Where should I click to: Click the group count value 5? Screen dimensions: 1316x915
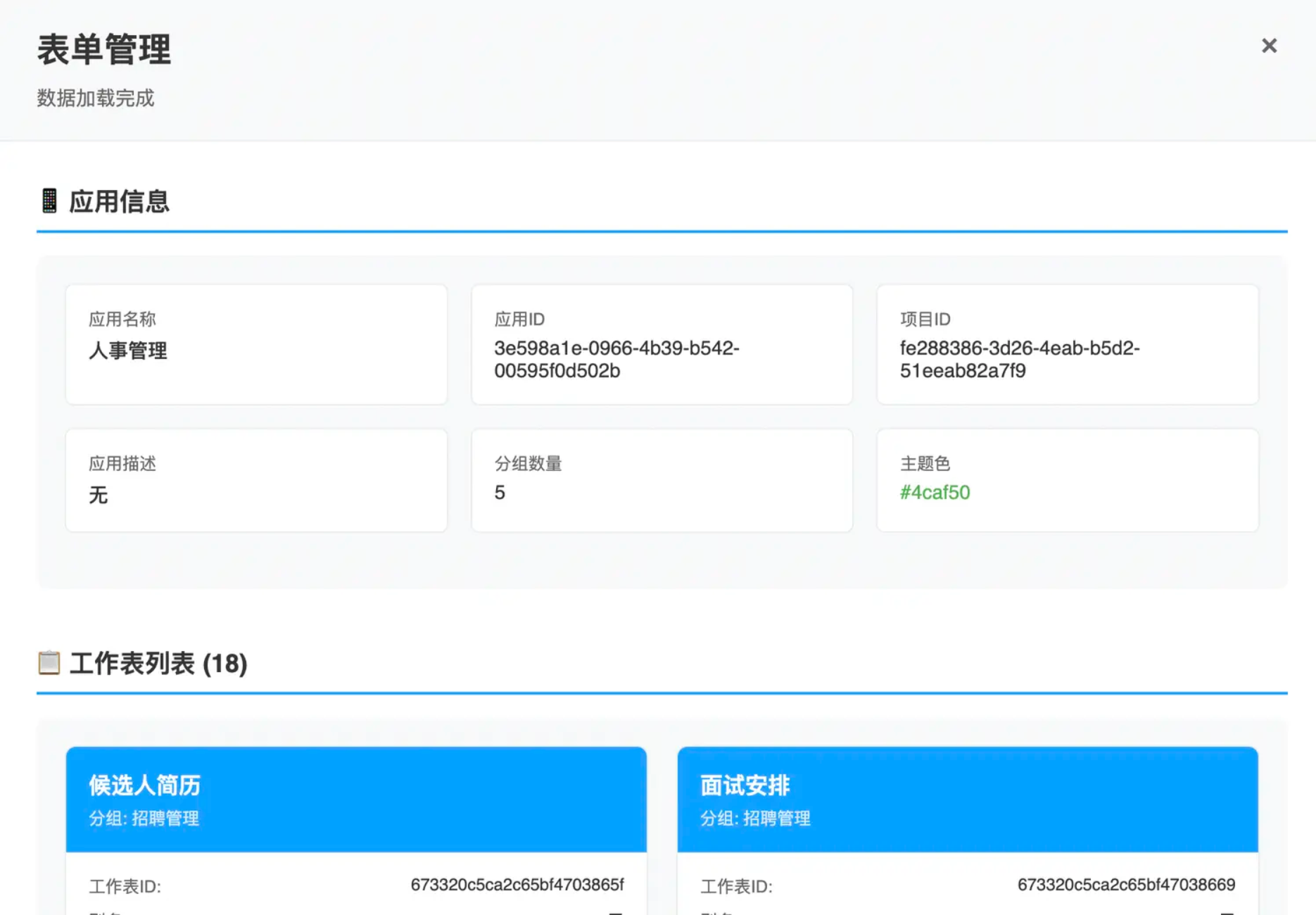tap(500, 493)
